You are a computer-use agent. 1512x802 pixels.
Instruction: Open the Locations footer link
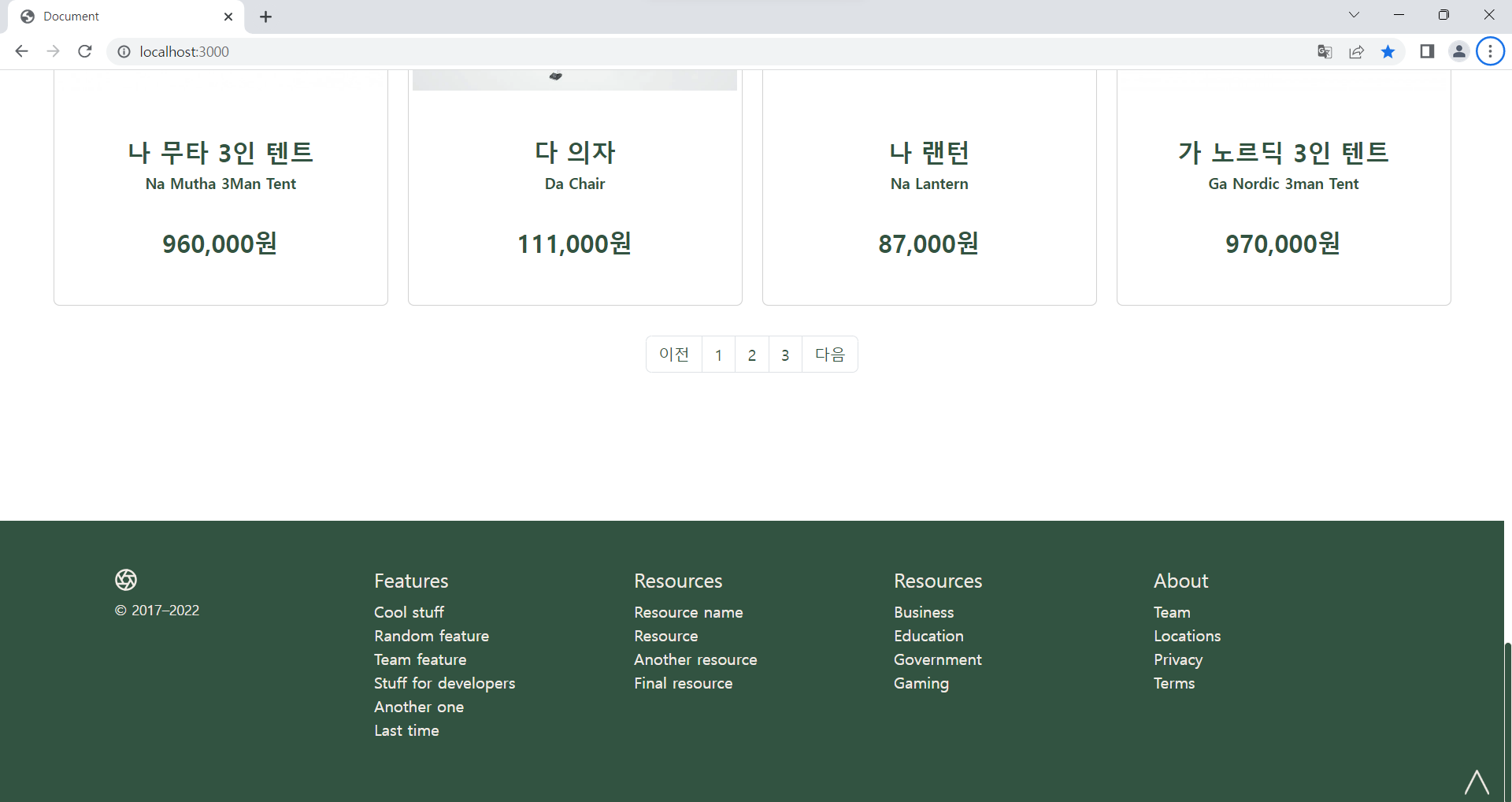point(1188,636)
